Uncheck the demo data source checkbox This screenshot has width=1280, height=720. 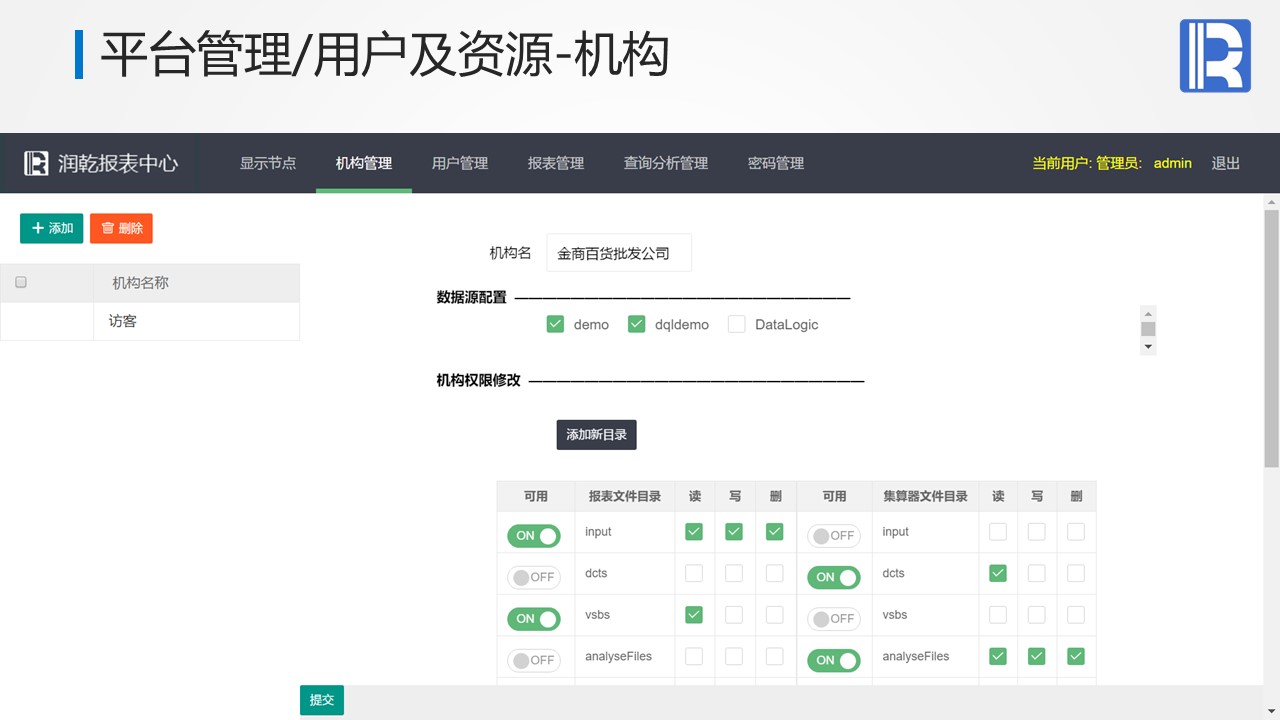[556, 324]
